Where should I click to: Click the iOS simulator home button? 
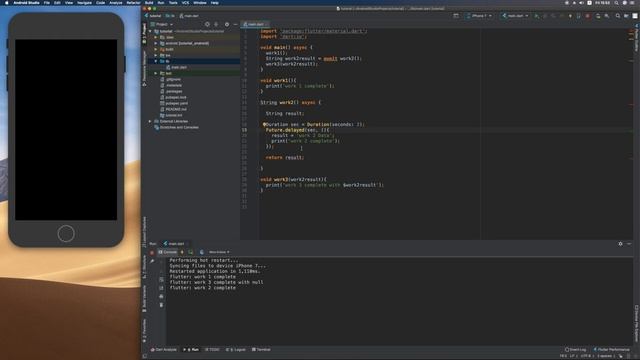tap(66, 234)
